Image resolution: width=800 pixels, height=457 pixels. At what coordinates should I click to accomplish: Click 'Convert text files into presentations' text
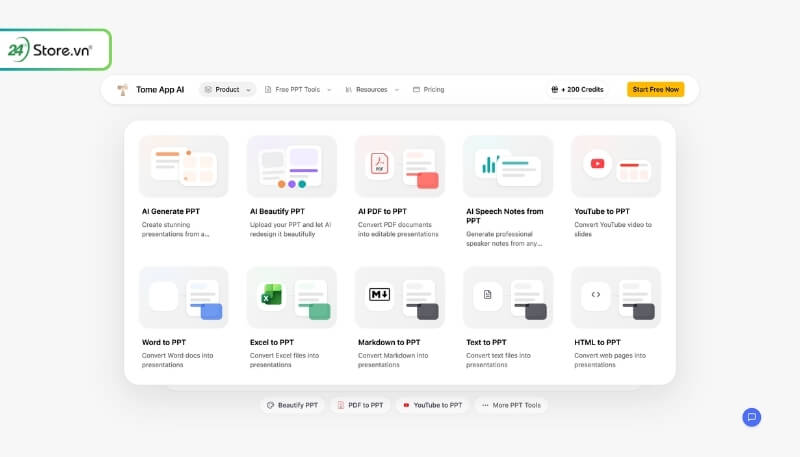click(x=498, y=360)
